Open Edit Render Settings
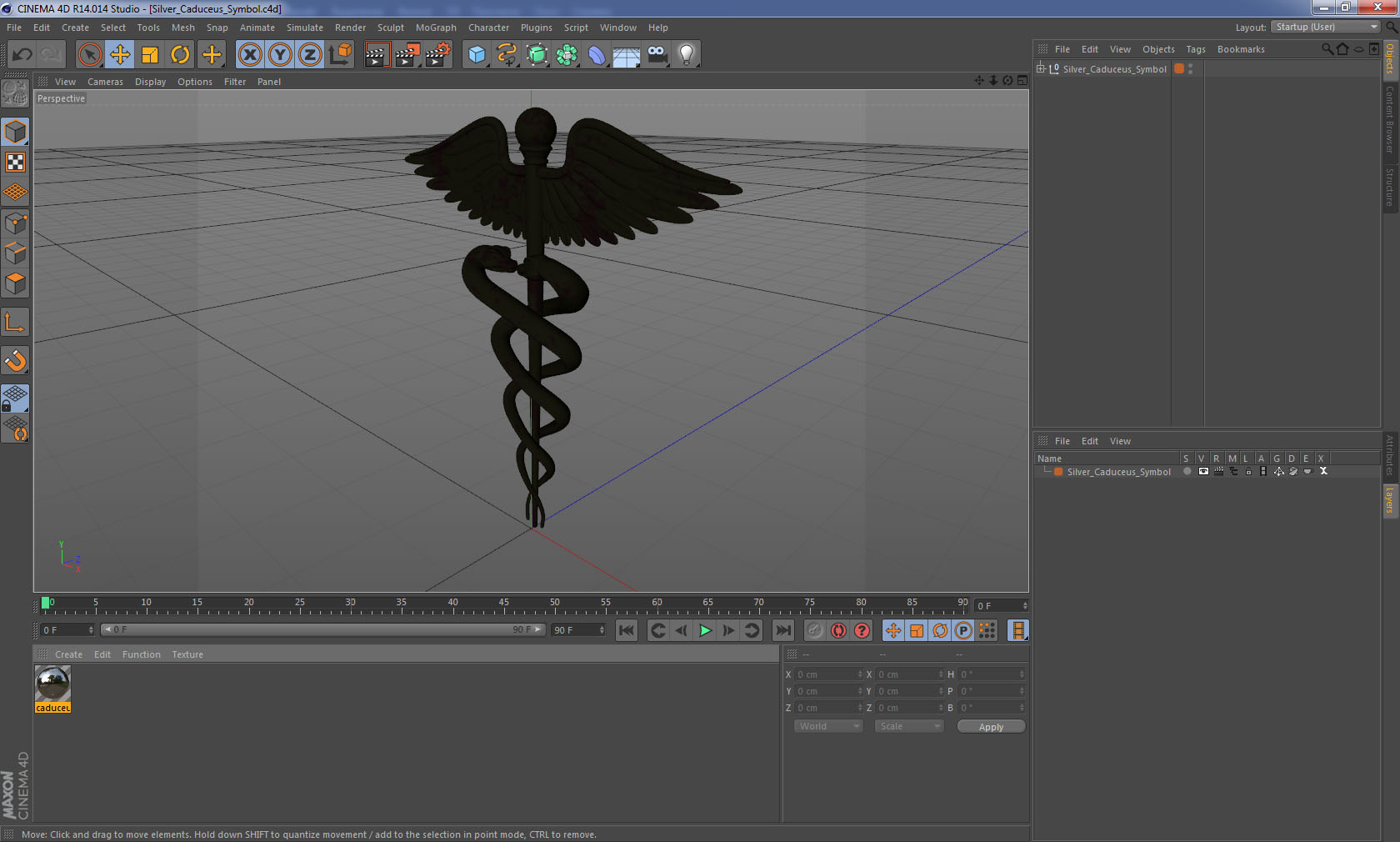Image resolution: width=1400 pixels, height=842 pixels. click(x=438, y=55)
